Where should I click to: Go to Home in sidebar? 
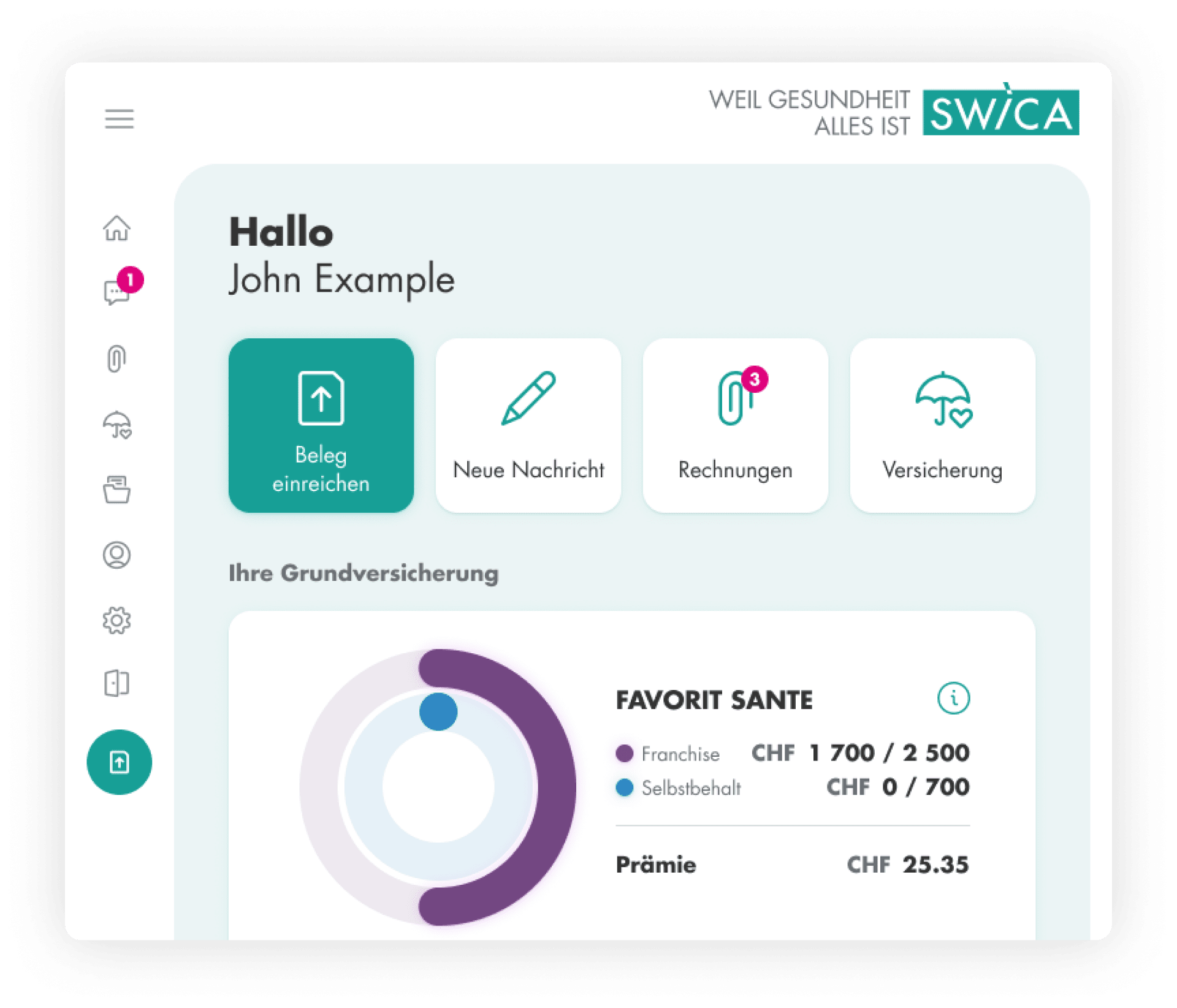tap(116, 228)
